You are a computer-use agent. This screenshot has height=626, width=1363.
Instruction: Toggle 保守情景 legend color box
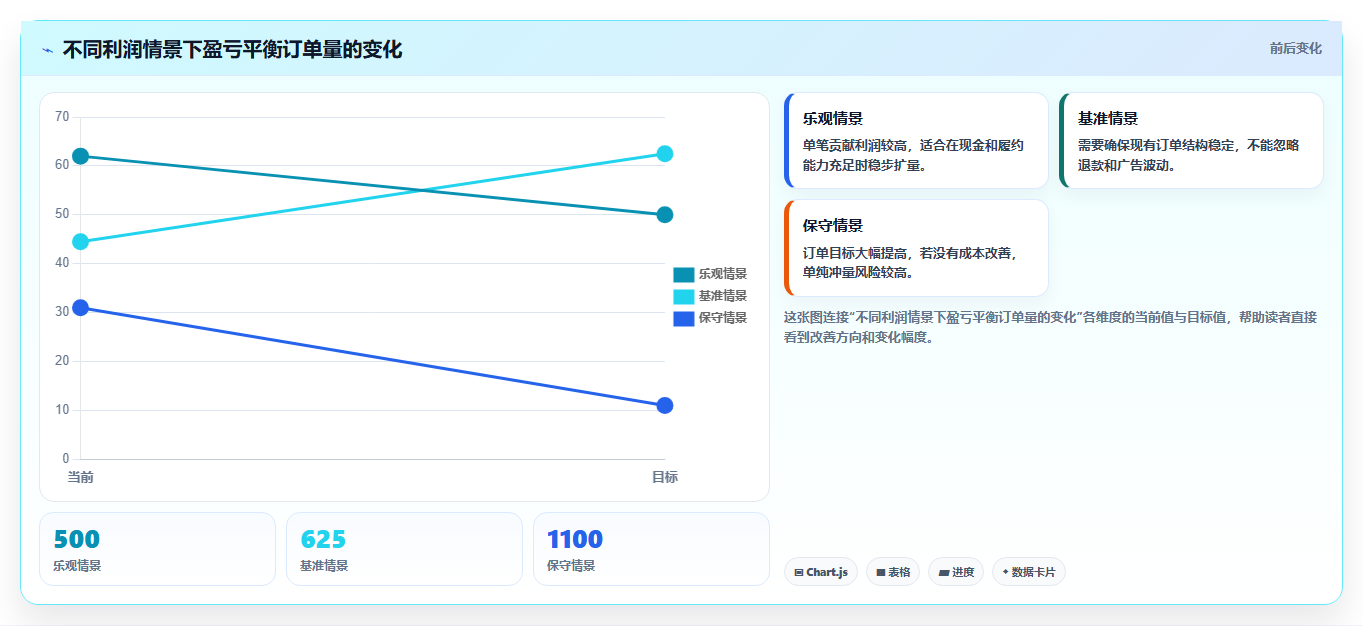(x=684, y=318)
